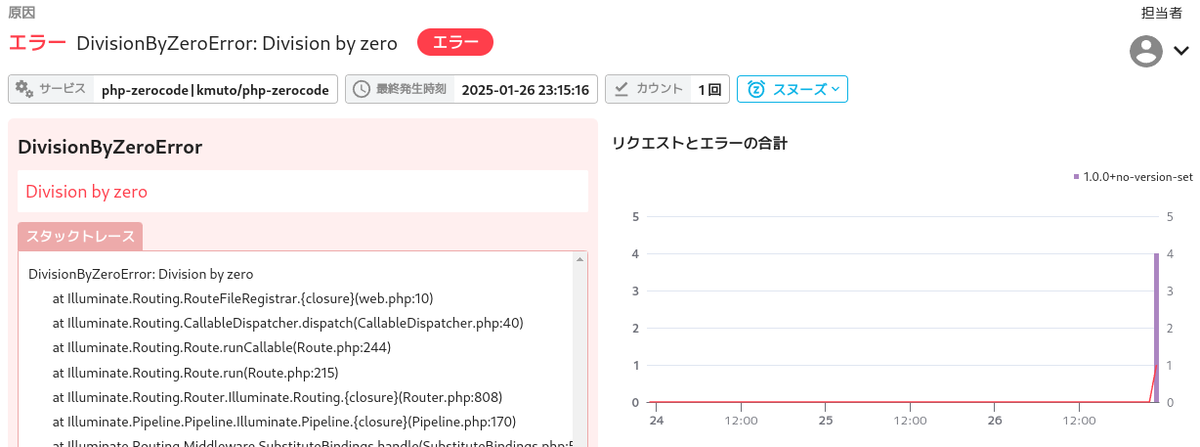
Task: Click the clock icon beside 最終発生時刻
Action: [x=362, y=89]
